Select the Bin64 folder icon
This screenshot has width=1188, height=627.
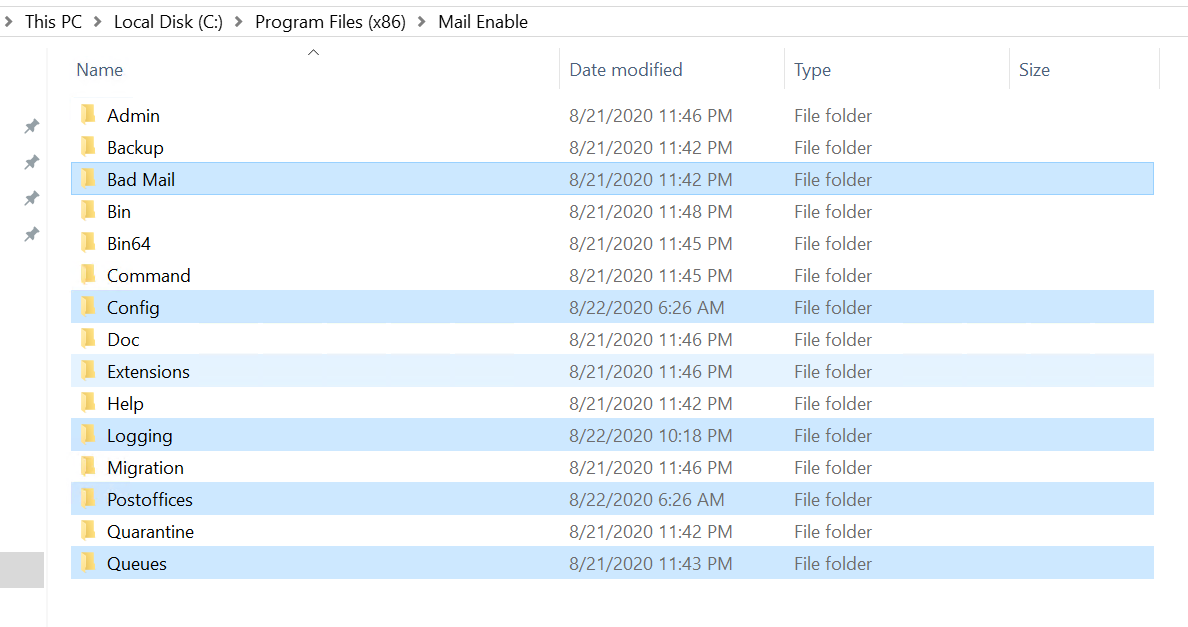pos(88,243)
